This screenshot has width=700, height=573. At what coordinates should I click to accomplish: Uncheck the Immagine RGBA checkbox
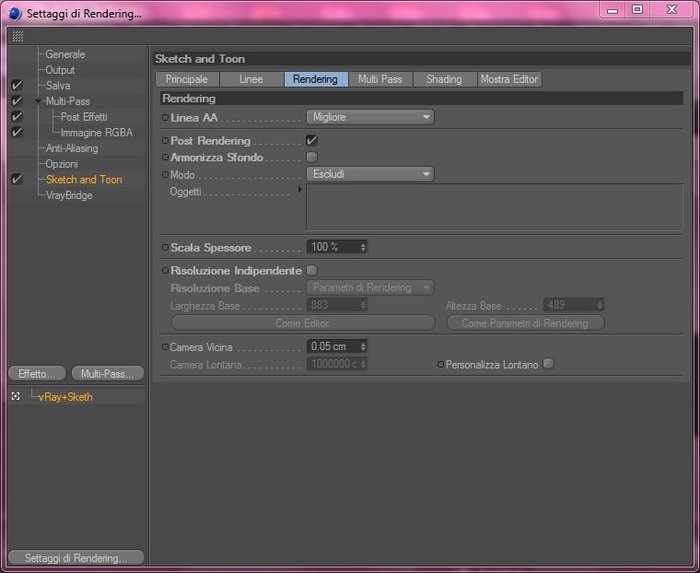pos(17,132)
